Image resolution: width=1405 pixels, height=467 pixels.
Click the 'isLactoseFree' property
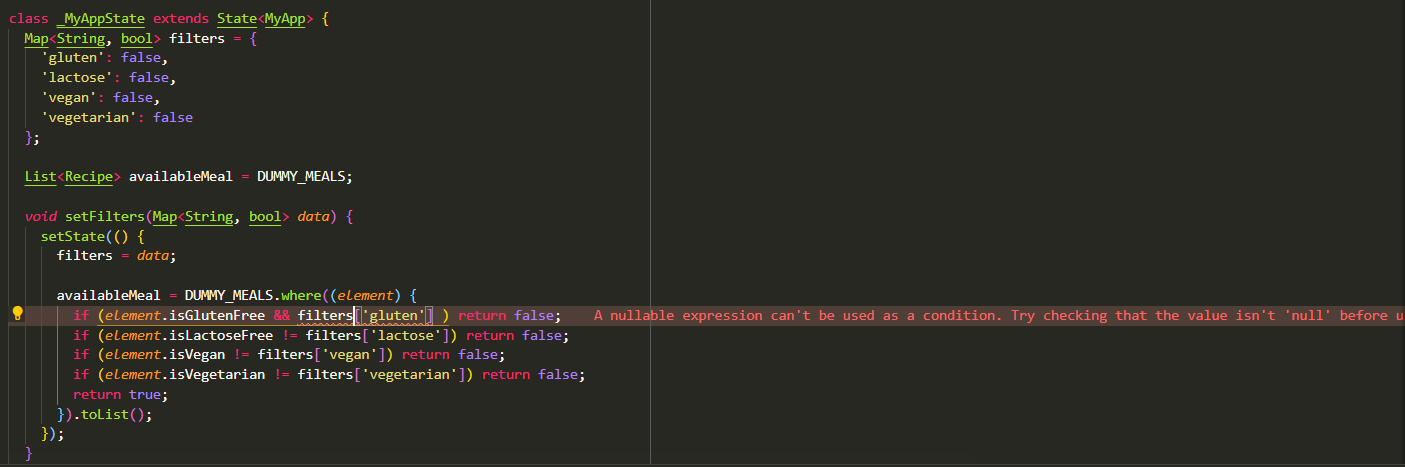[x=221, y=336]
